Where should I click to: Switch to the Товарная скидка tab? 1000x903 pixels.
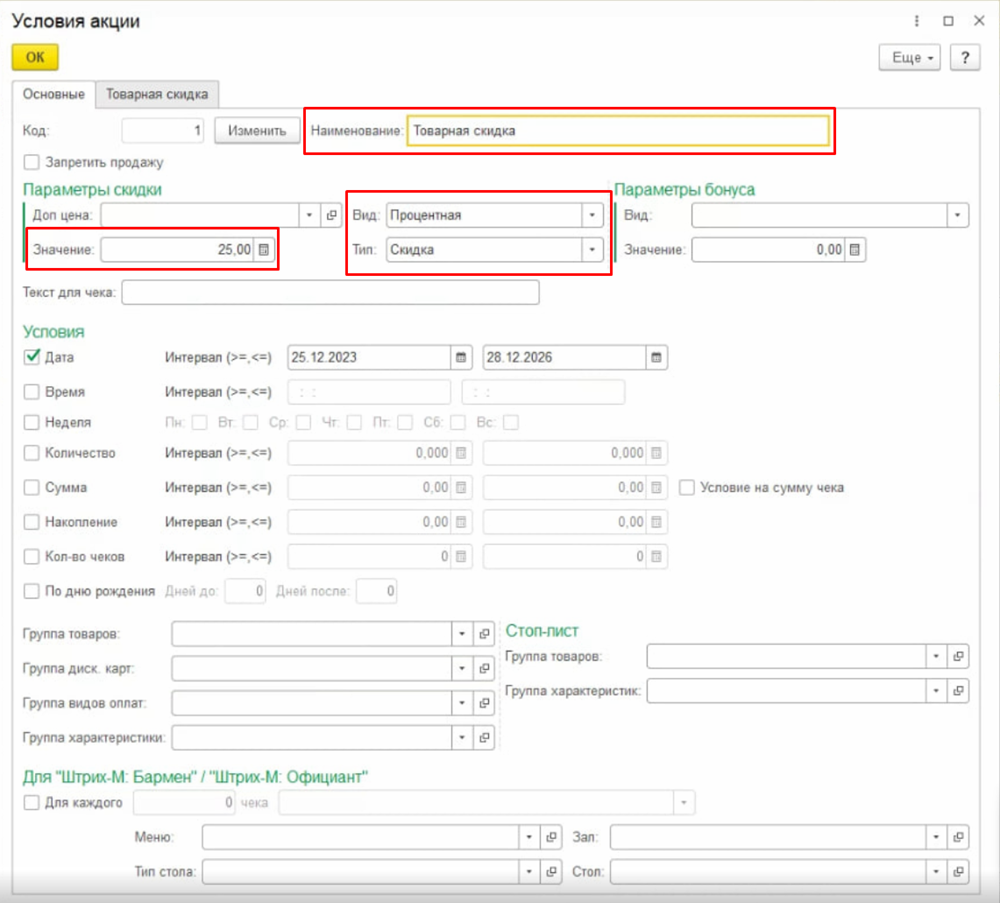click(157, 94)
